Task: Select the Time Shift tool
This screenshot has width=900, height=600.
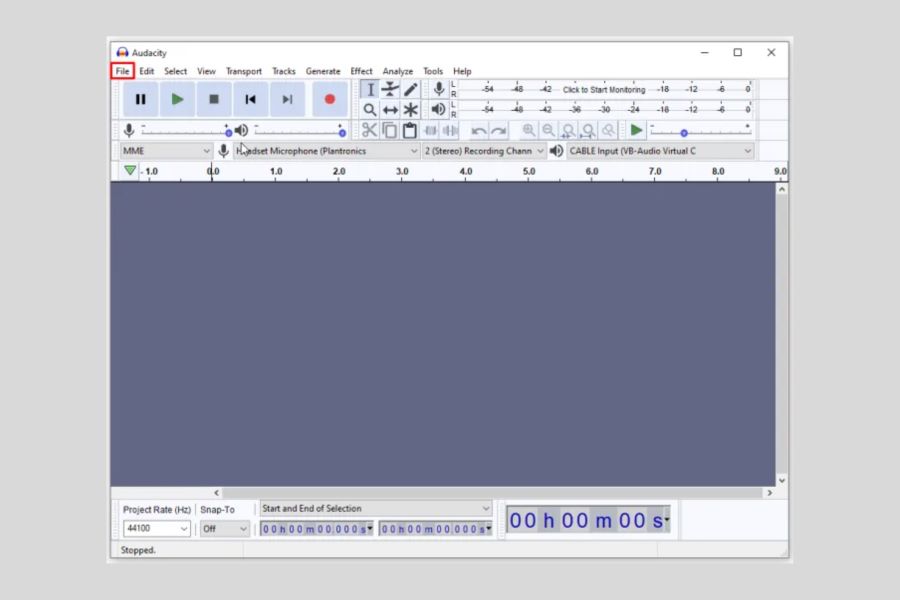Action: [390, 109]
